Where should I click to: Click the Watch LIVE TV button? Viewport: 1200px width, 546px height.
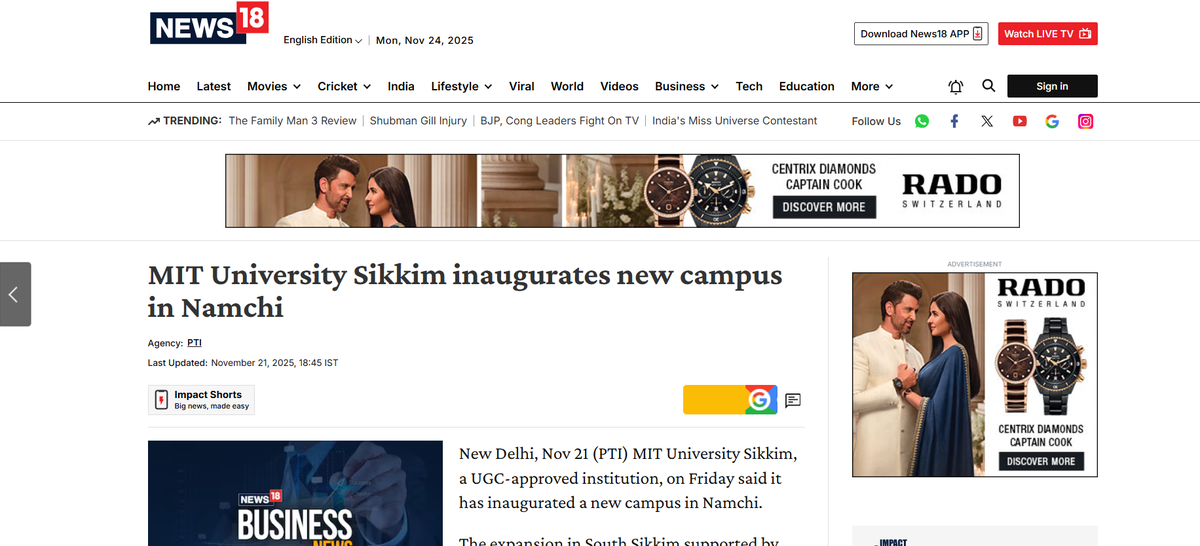(1048, 34)
